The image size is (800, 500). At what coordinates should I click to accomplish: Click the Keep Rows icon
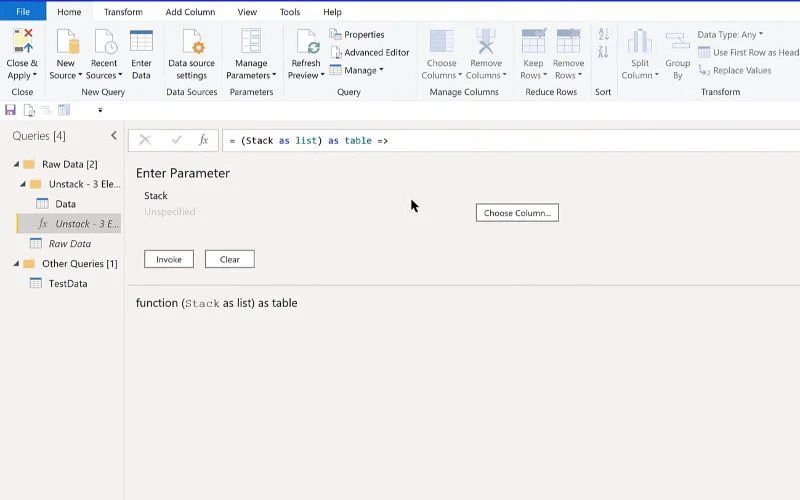534,41
